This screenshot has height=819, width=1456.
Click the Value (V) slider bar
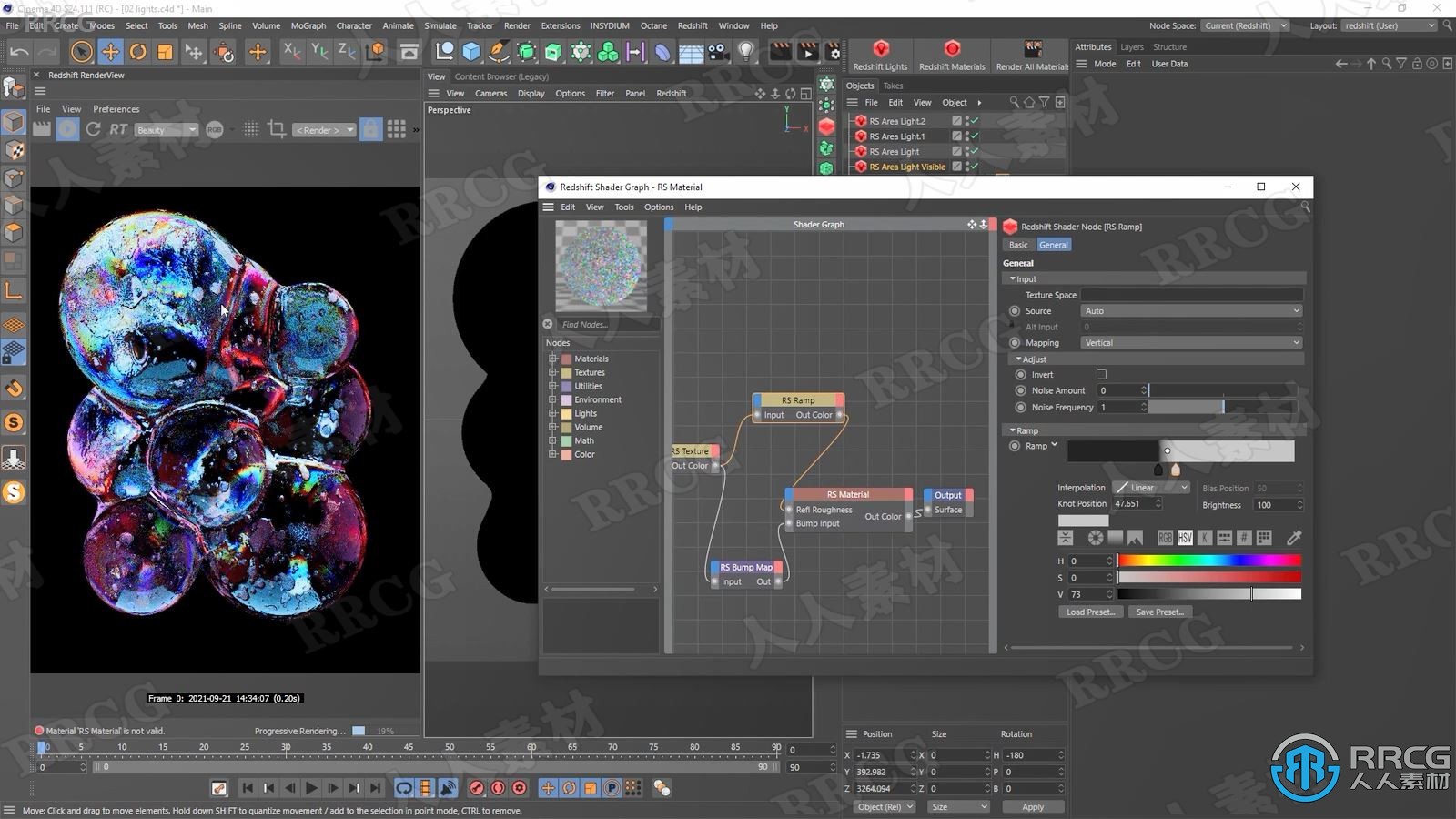click(1209, 594)
